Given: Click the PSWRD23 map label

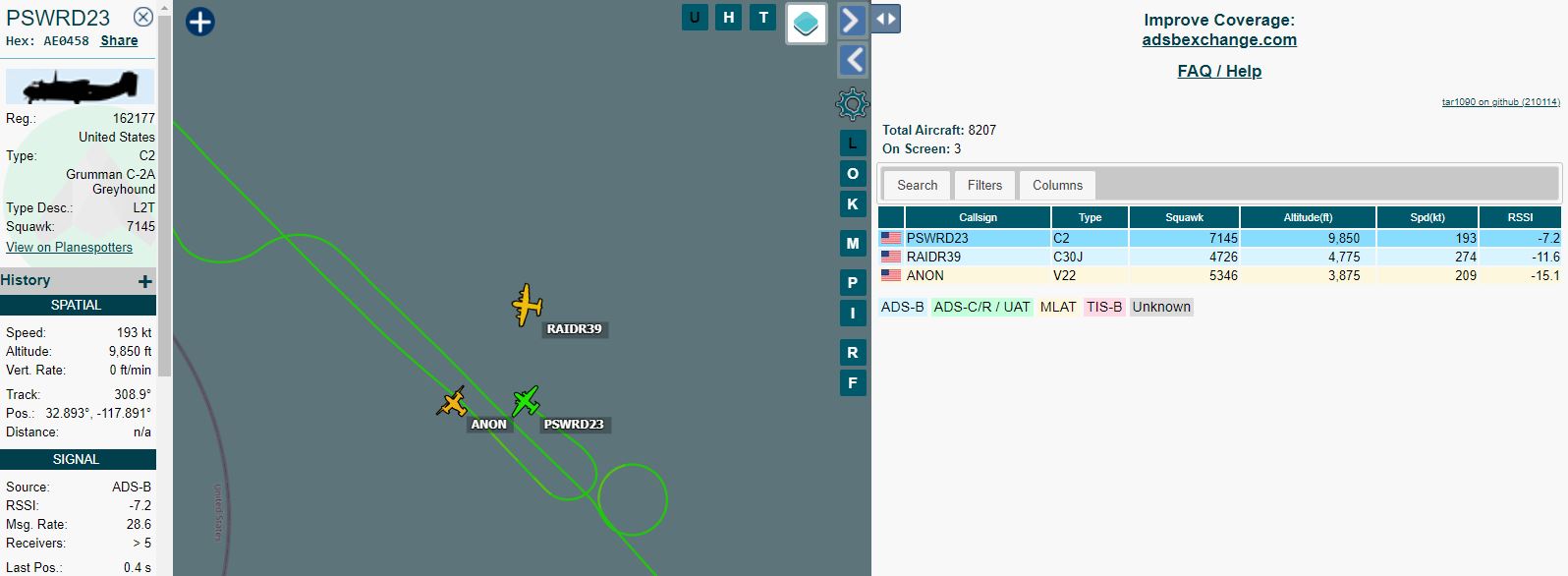Looking at the screenshot, I should coord(574,425).
